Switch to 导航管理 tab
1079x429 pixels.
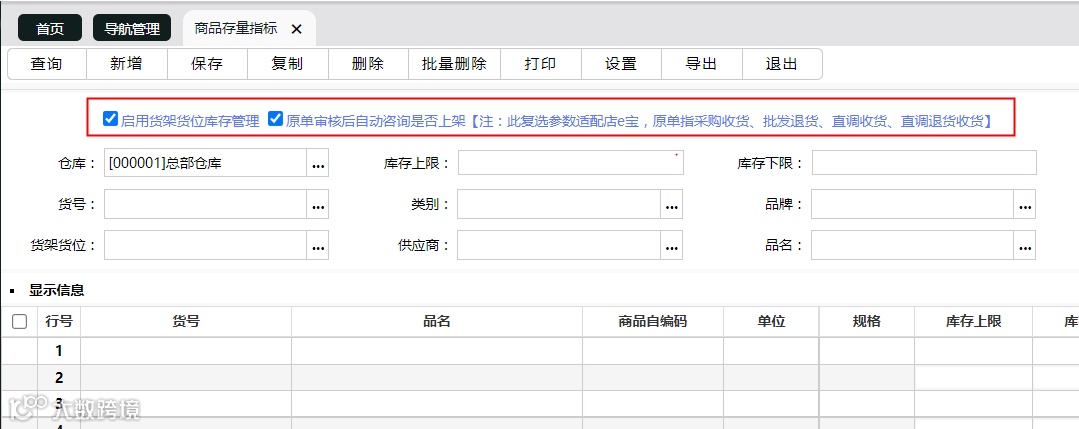pyautogui.click(x=131, y=28)
